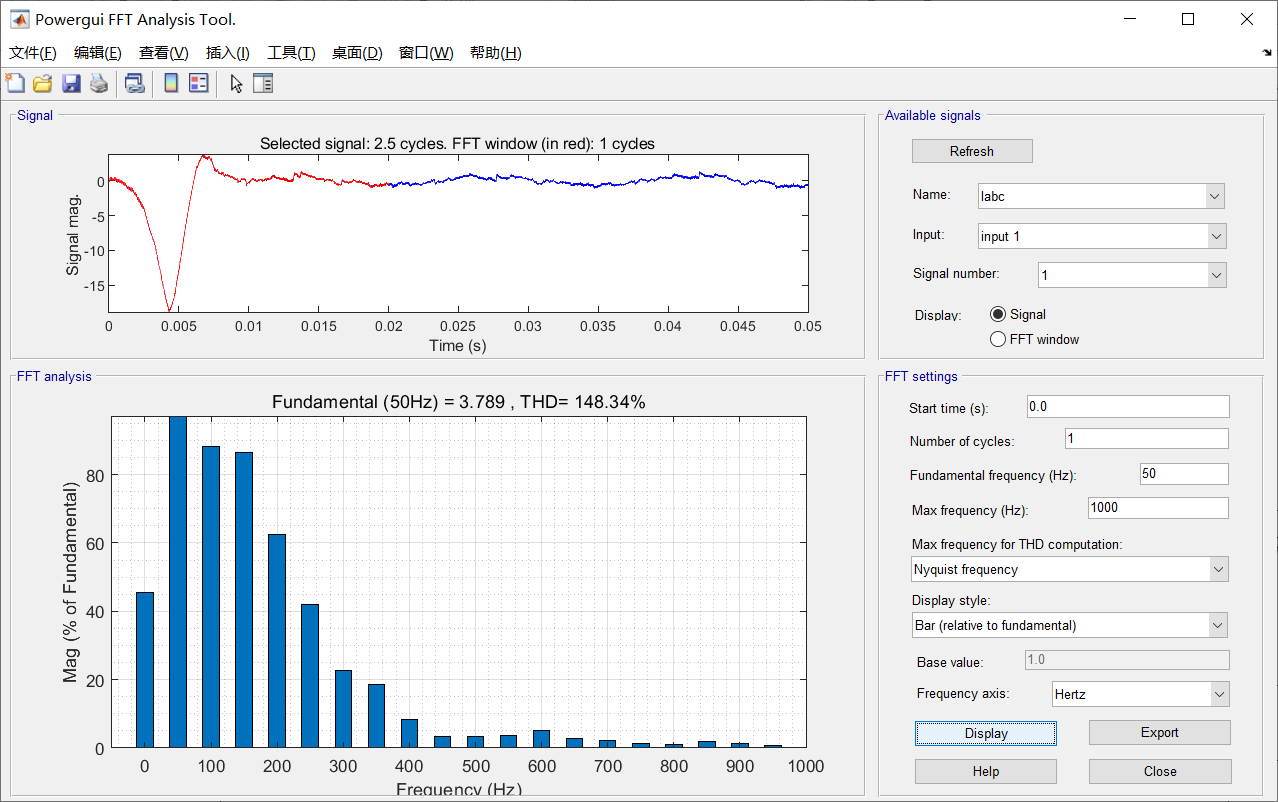Click the FFT bar at 100 Hz
The height and width of the screenshot is (802, 1278).
coord(211,597)
